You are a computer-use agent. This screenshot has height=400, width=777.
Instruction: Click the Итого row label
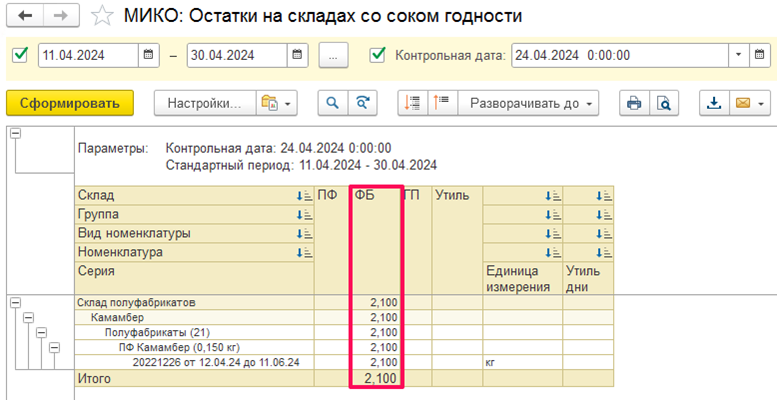(x=94, y=379)
